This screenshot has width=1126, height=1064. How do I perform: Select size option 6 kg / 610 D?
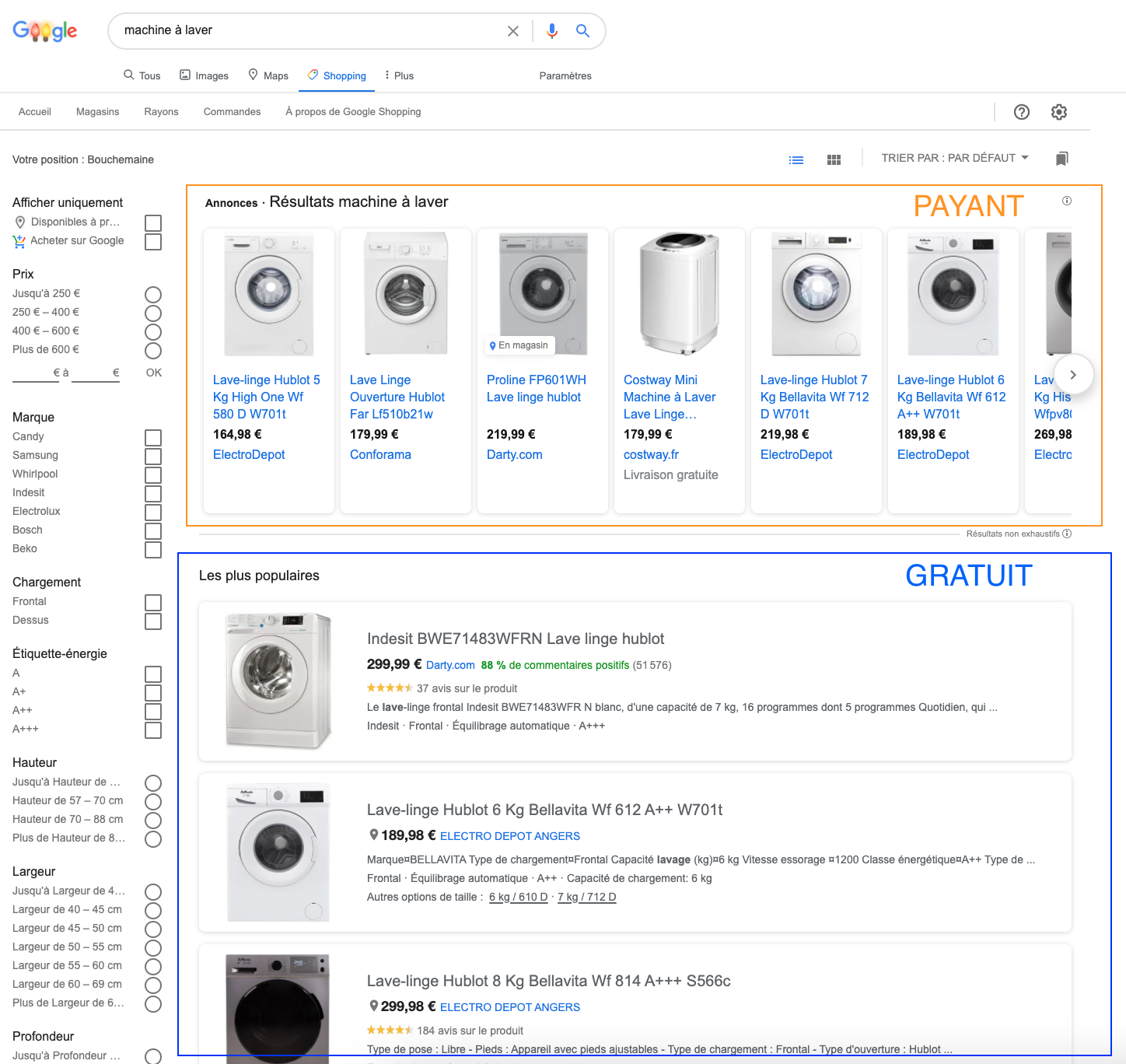[x=519, y=897]
